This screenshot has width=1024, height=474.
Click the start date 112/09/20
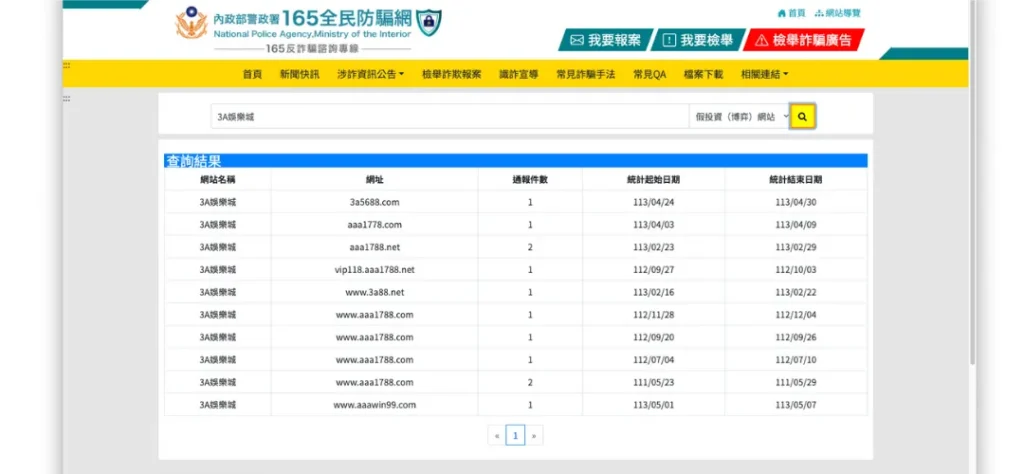pos(653,338)
